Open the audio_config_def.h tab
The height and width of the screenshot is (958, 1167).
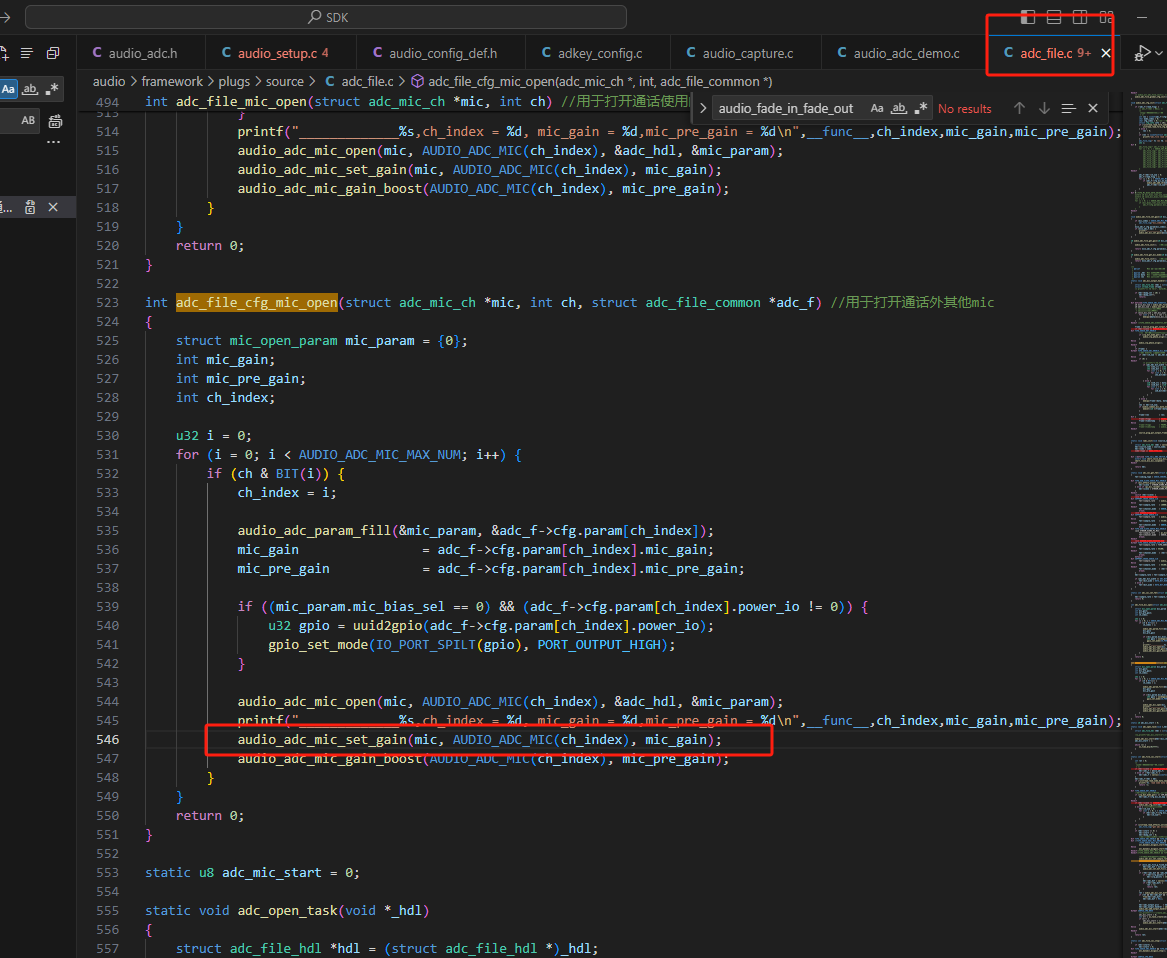(441, 53)
